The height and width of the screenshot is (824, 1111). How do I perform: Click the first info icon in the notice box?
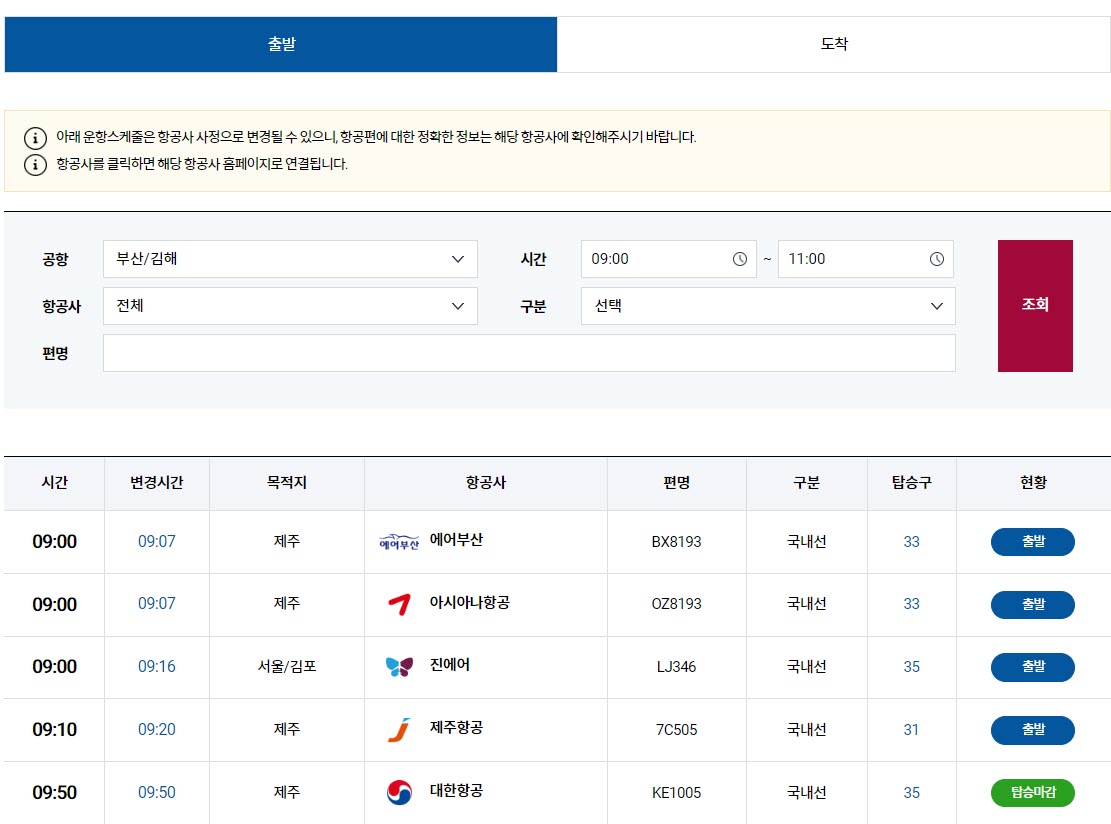click(35, 137)
